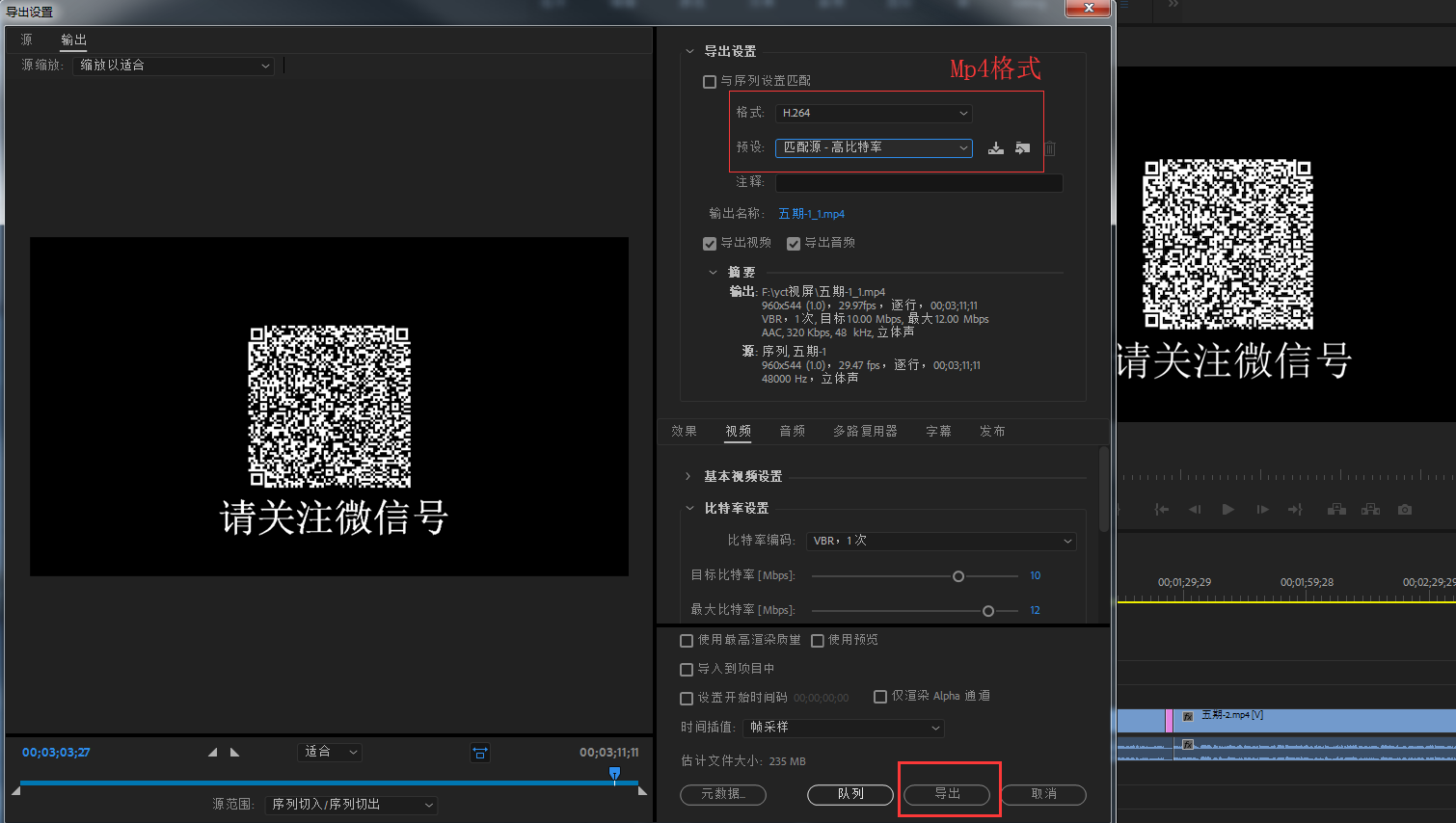The width and height of the screenshot is (1456, 823).
Task: Toggle the aspect ratio correction icon
Action: (480, 753)
